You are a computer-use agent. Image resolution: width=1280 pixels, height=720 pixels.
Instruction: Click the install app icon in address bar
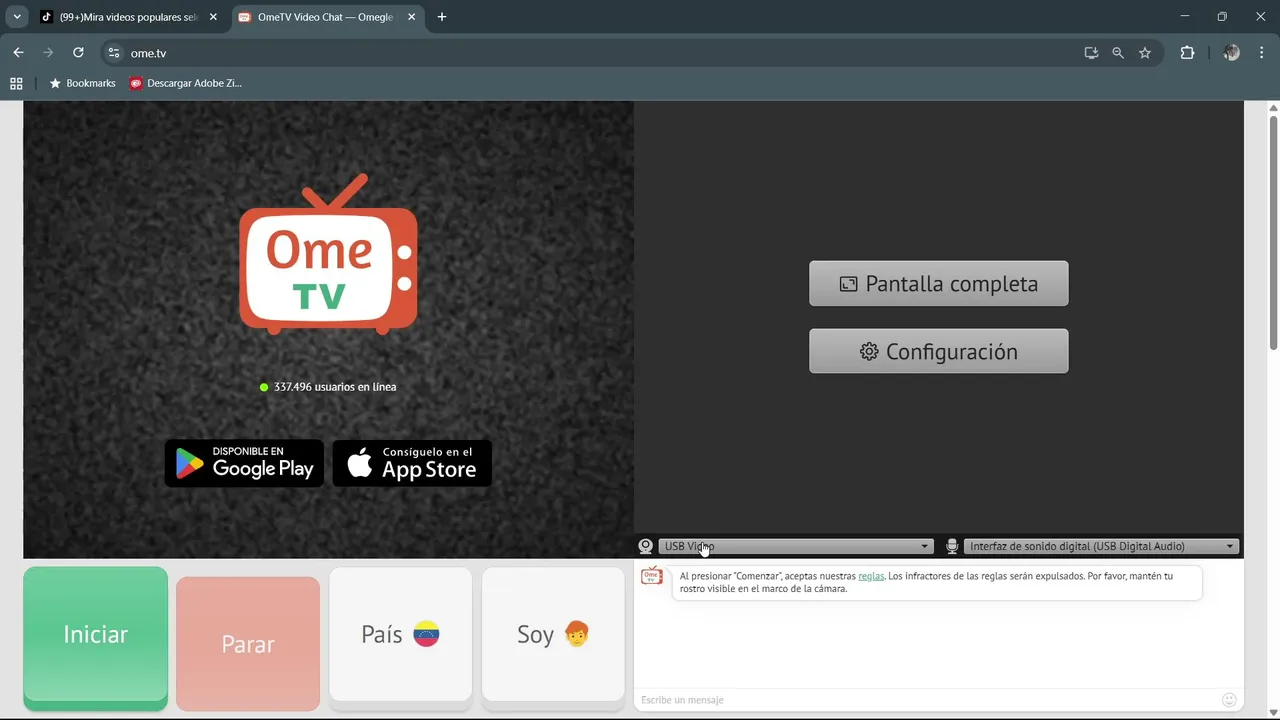tap(1091, 53)
